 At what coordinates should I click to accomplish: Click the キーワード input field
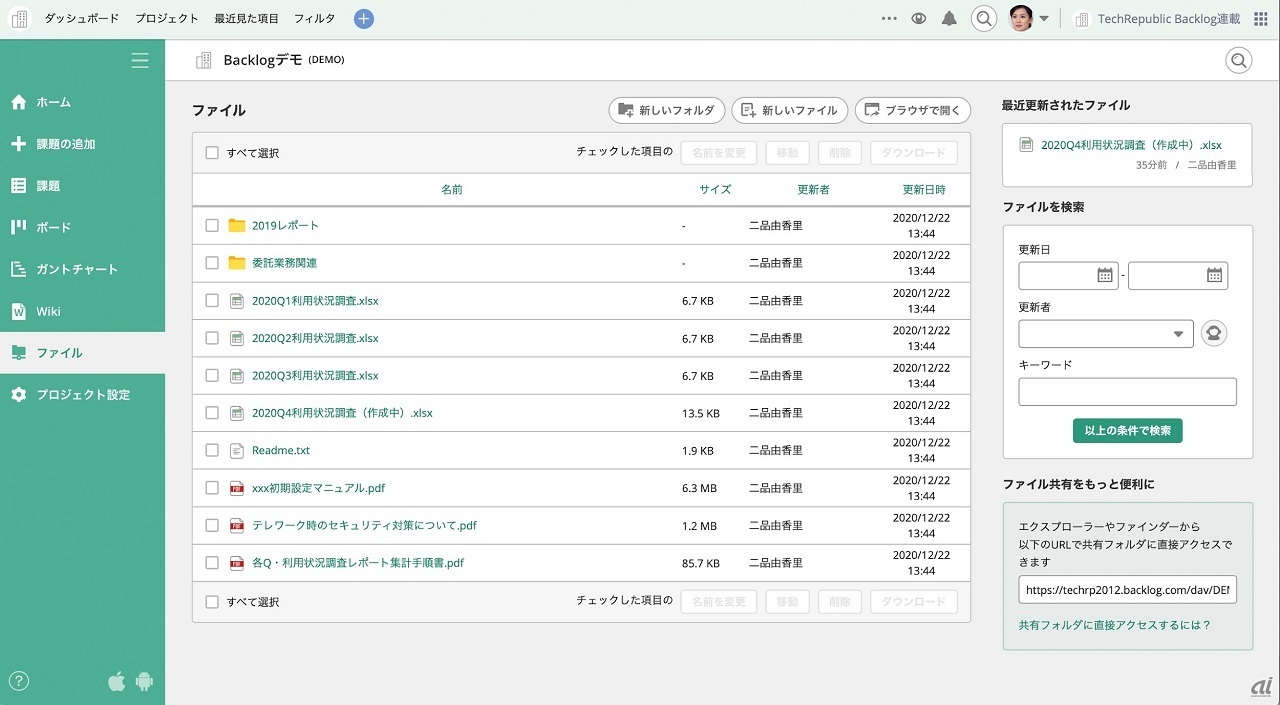click(x=1127, y=392)
